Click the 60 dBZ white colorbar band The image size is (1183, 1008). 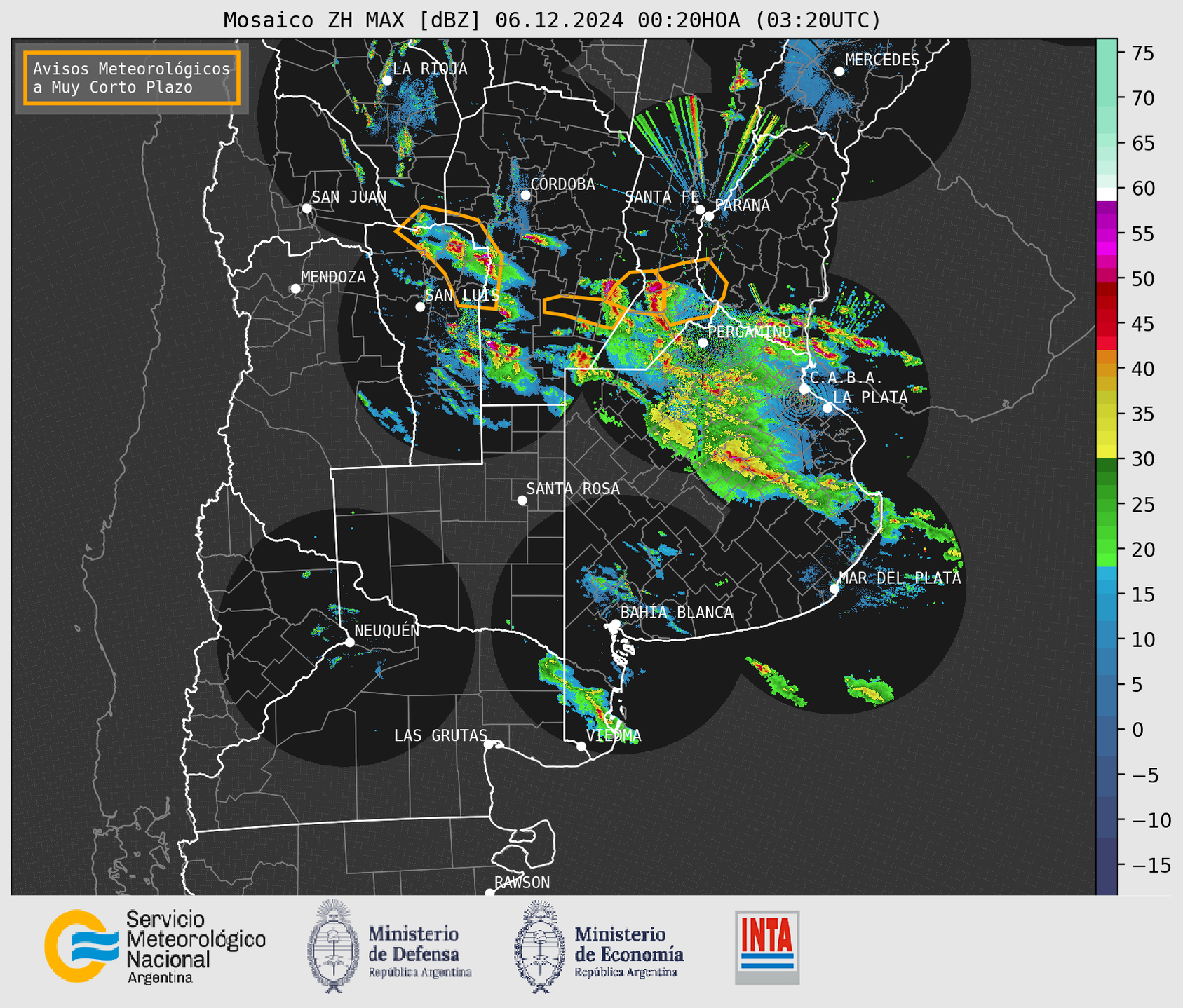point(1107,194)
